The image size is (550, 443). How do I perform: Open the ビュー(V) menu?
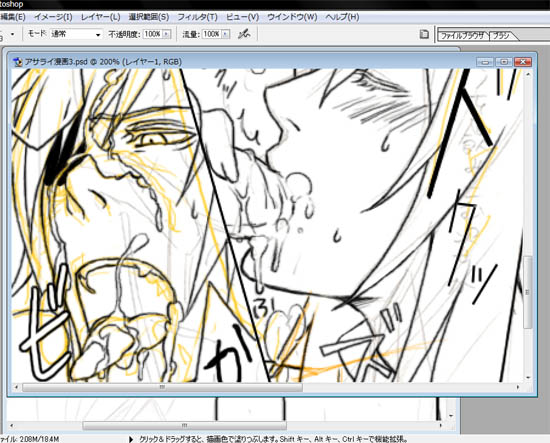(x=242, y=17)
